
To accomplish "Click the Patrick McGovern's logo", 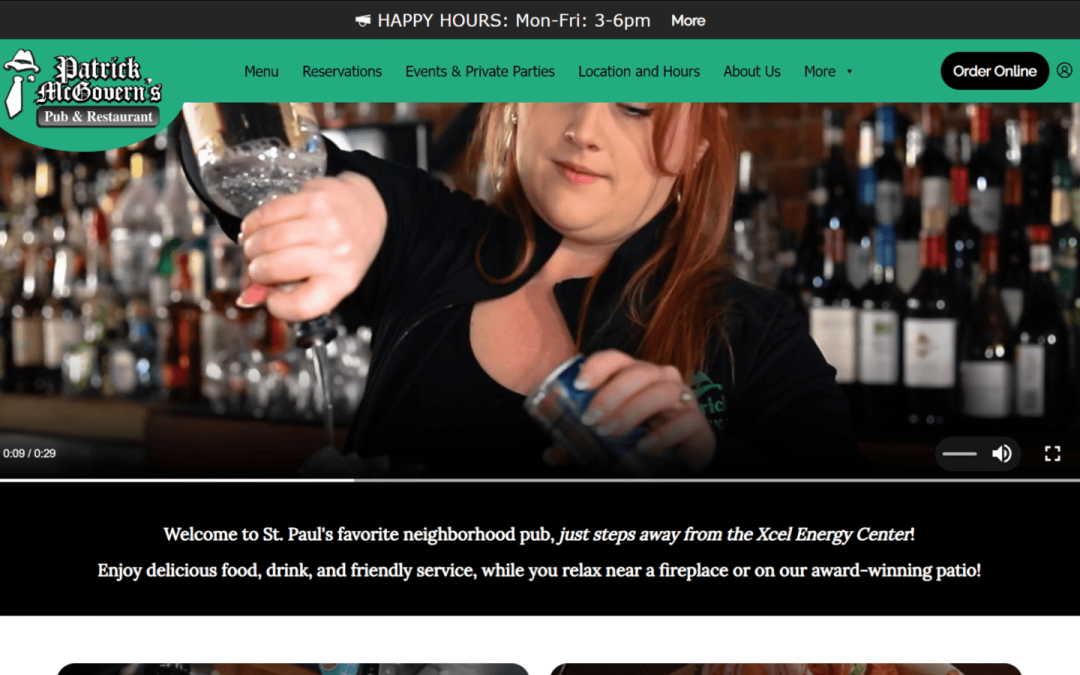I will [83, 90].
